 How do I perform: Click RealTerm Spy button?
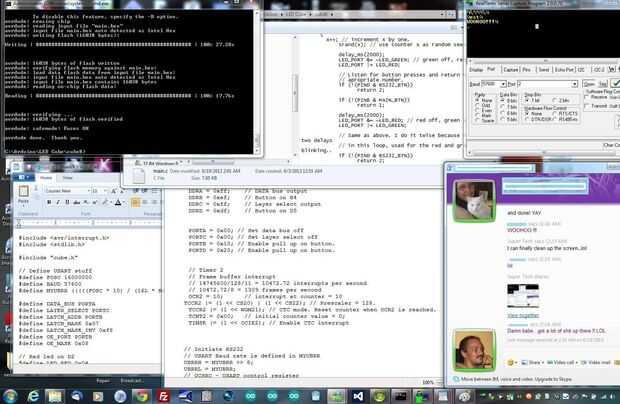click(x=603, y=84)
